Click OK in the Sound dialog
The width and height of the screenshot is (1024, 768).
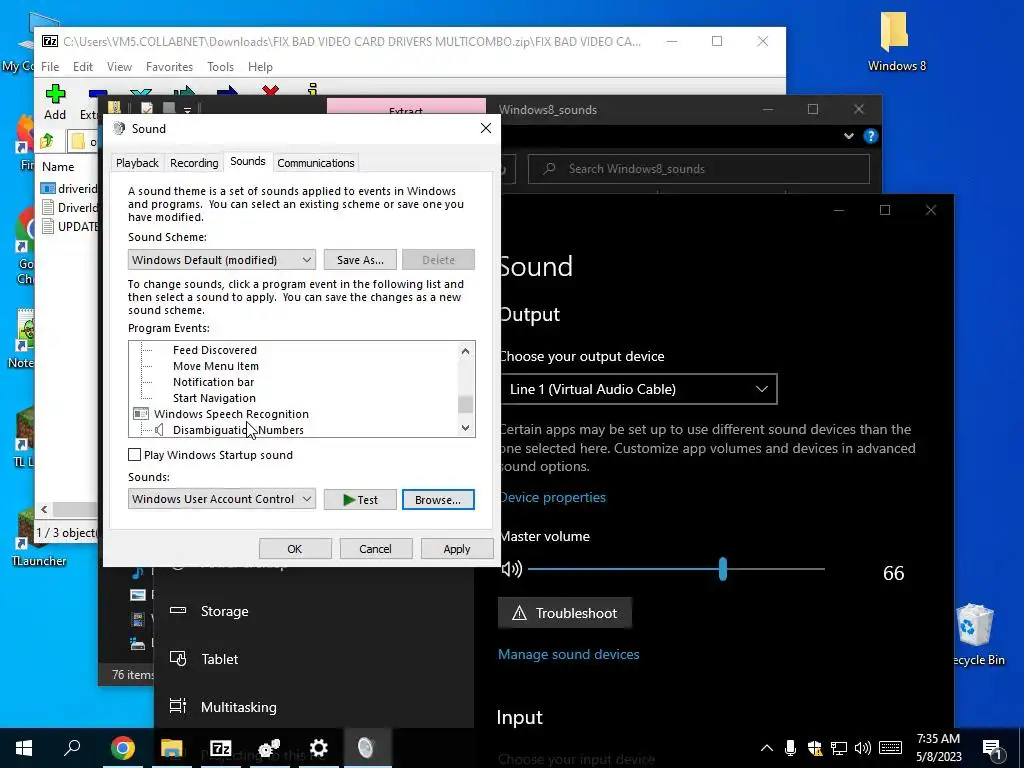point(295,549)
